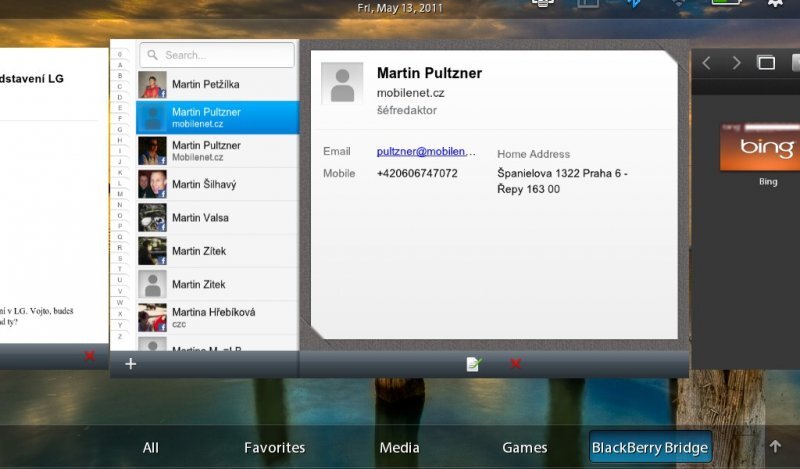Select Martin Zitek with the placeholder avatar
This screenshot has height=469, width=800.
217,284
